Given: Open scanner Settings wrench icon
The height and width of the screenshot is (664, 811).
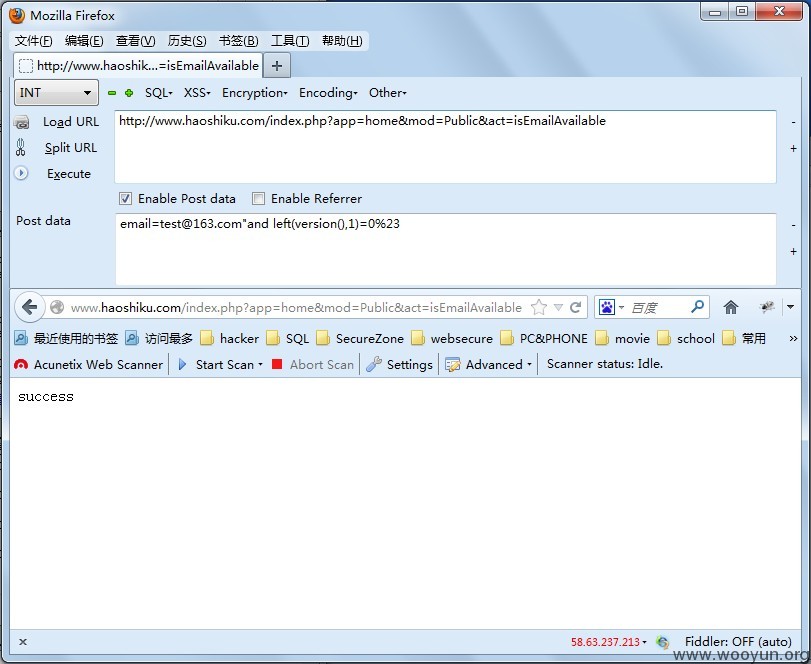Looking at the screenshot, I should point(373,364).
